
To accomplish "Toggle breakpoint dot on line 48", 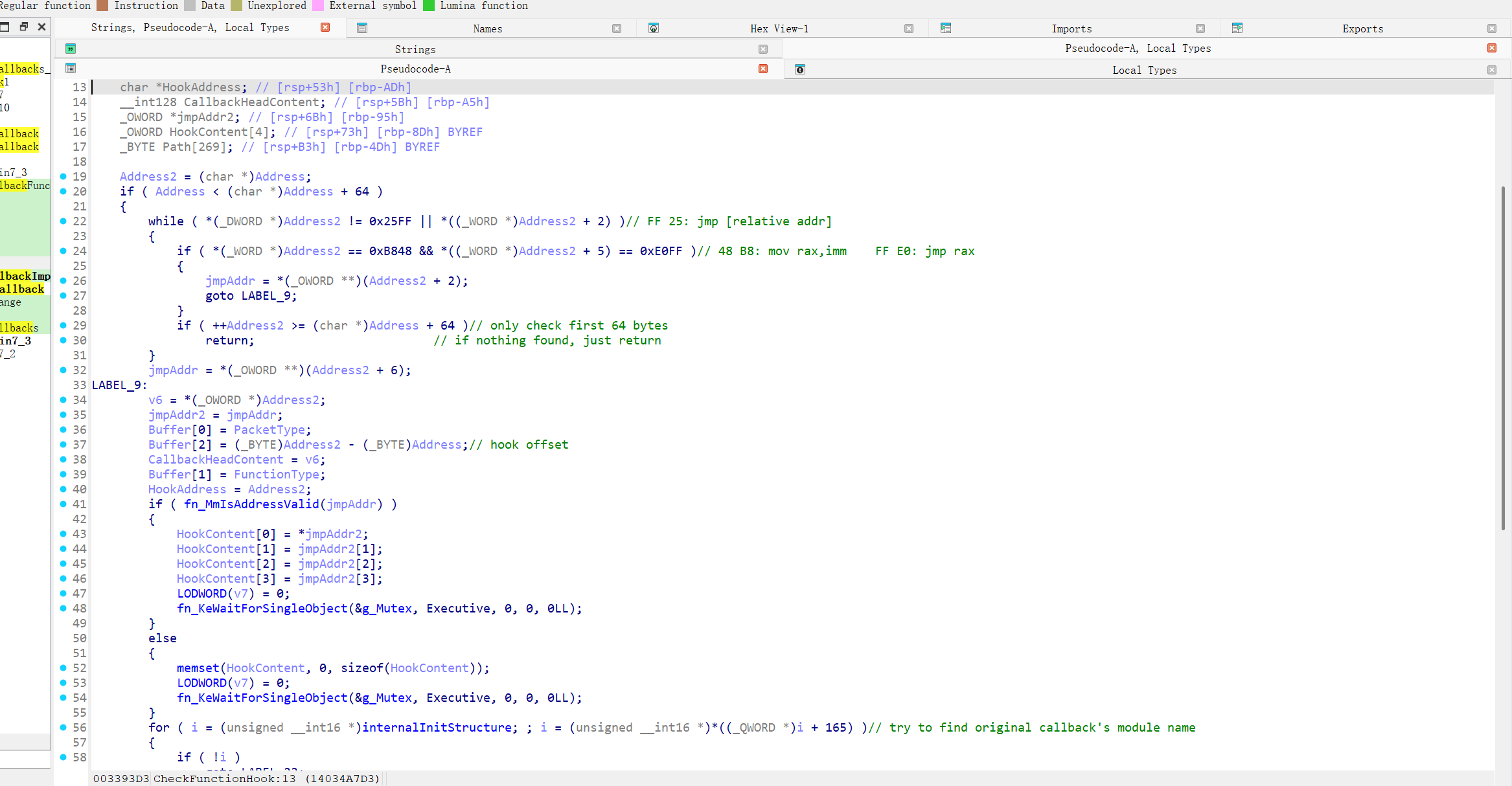I will point(63,608).
